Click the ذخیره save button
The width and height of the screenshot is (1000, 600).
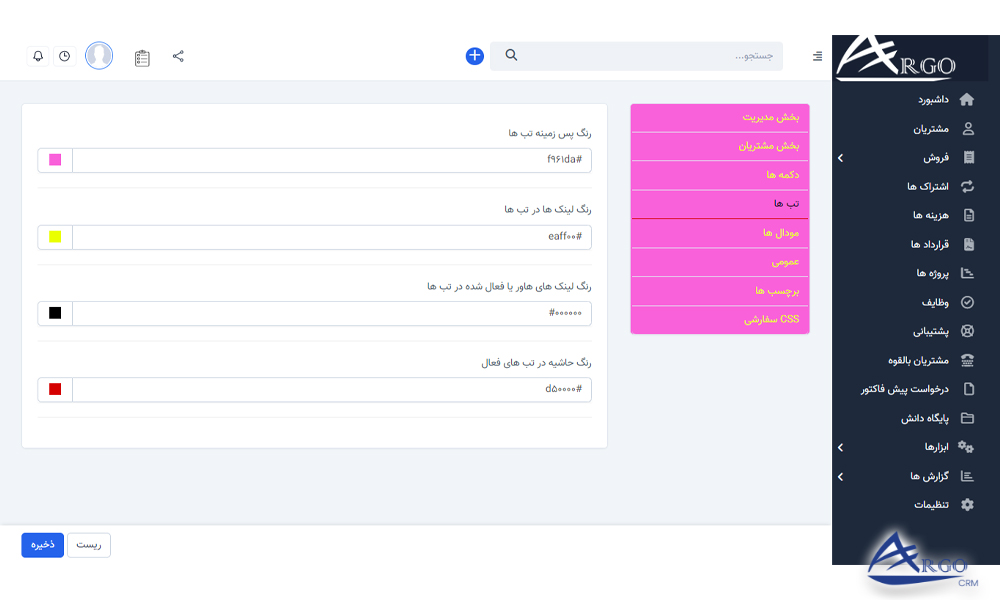pyautogui.click(x=41, y=545)
